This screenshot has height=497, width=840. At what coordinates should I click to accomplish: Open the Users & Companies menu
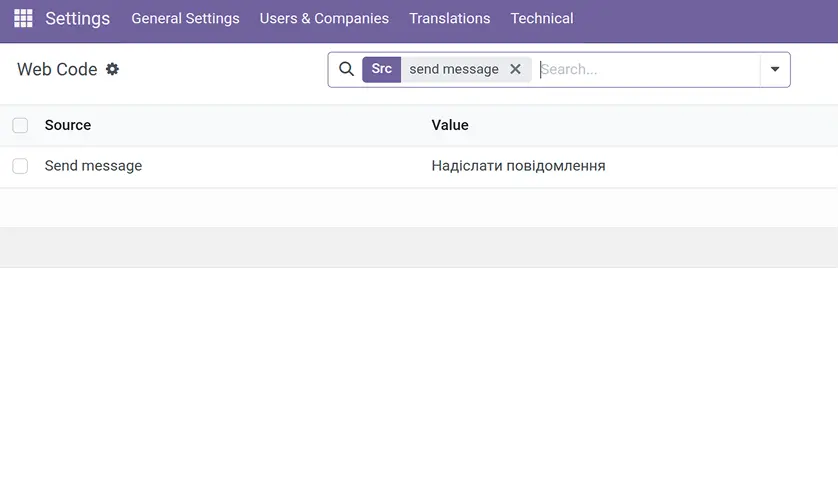pos(324,19)
